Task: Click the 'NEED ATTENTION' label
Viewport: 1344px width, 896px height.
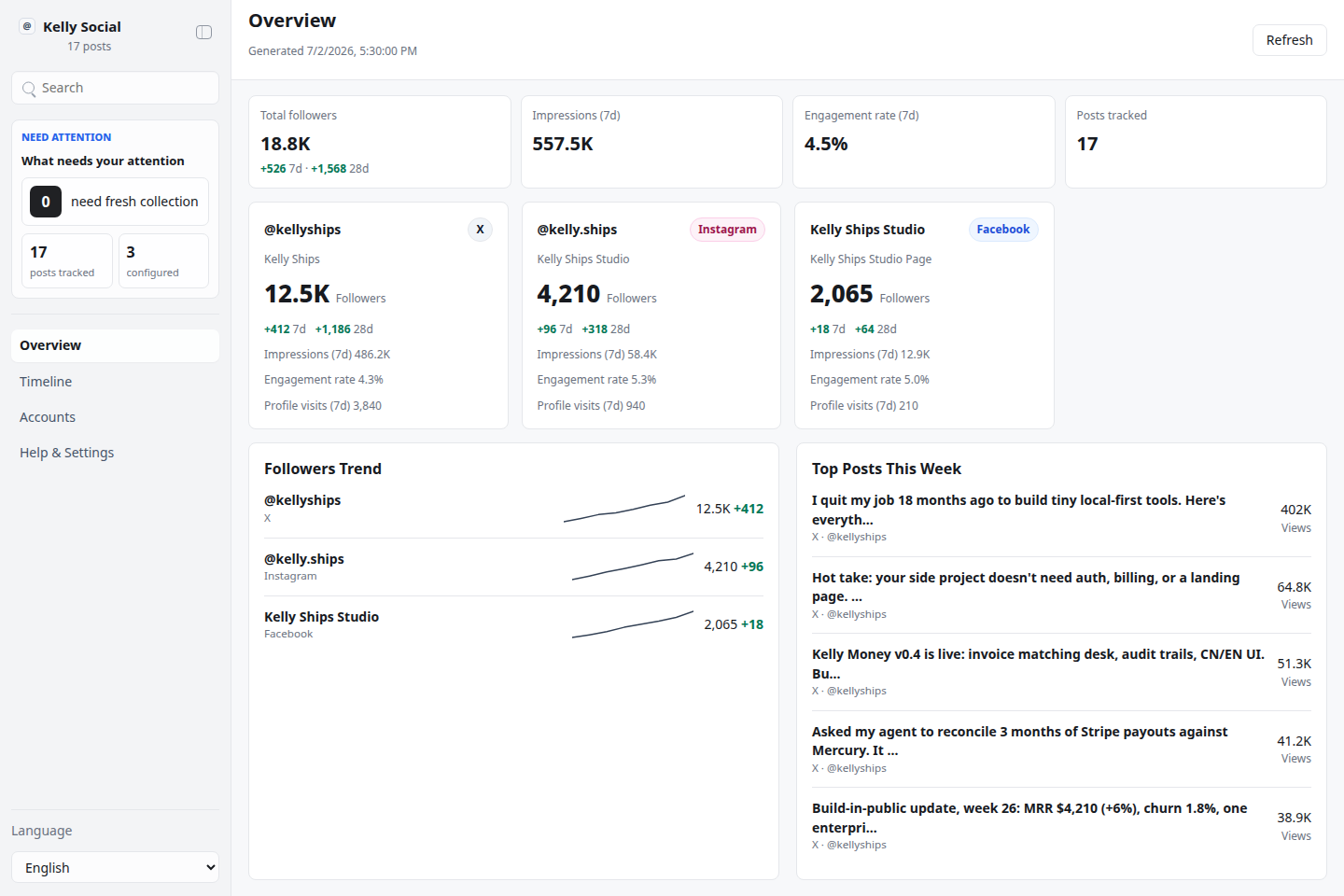Action: [66, 137]
